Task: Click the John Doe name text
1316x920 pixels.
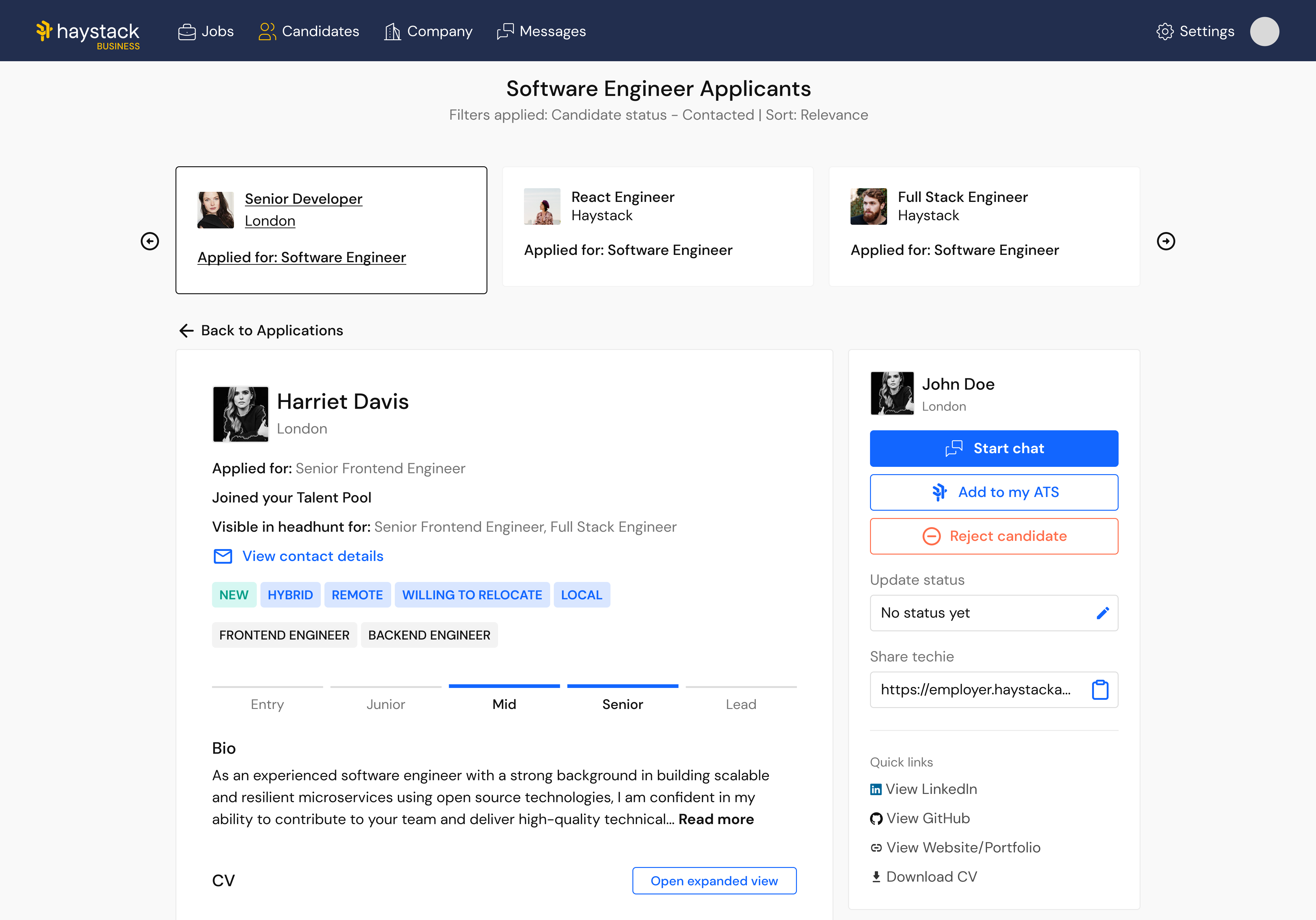Action: 958,384
